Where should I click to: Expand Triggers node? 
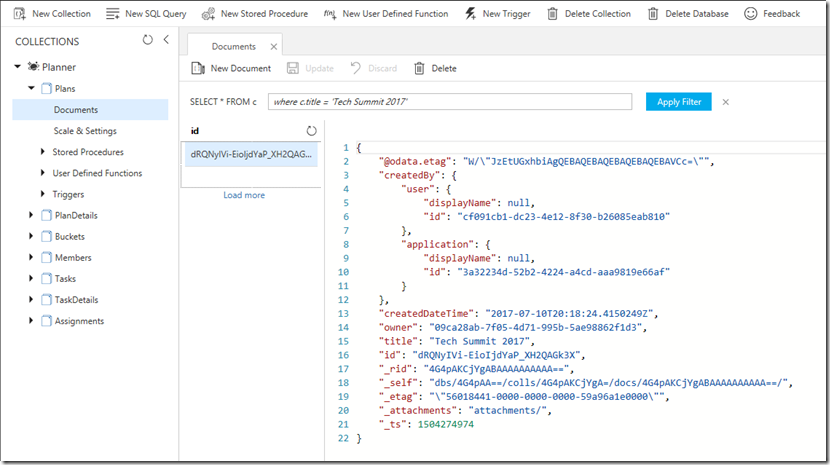tap(43, 194)
